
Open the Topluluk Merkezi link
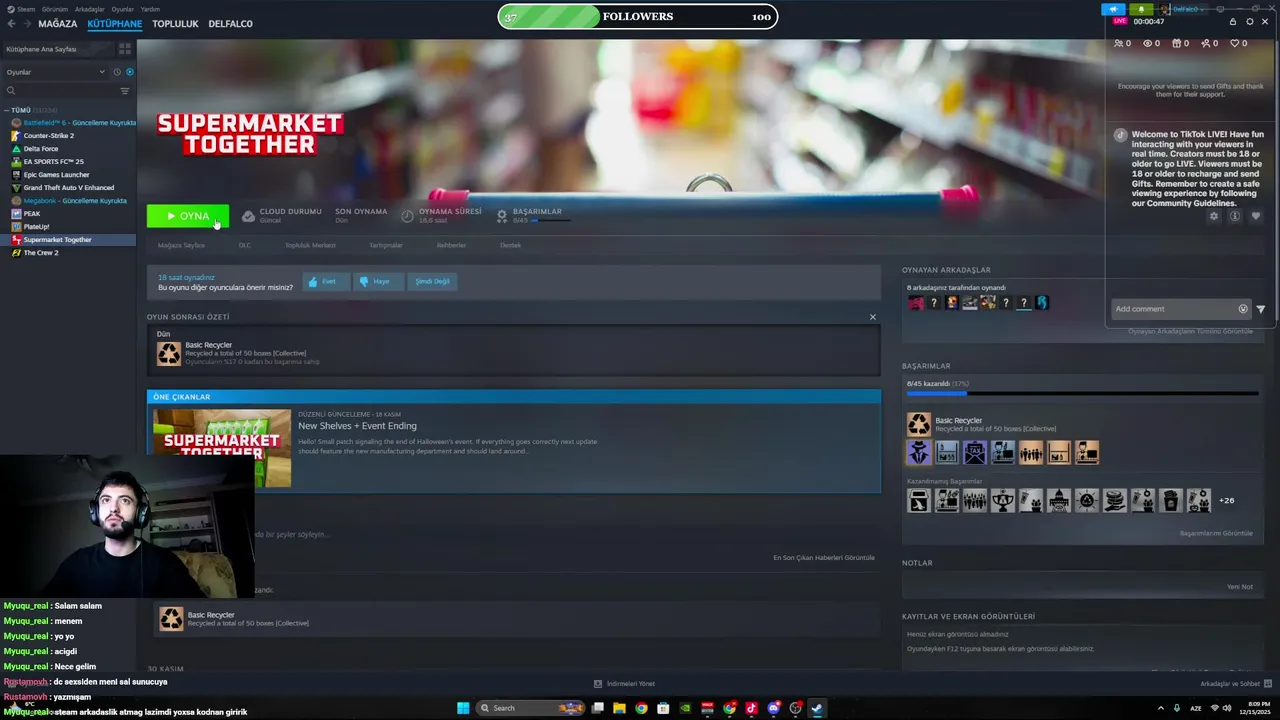click(310, 245)
